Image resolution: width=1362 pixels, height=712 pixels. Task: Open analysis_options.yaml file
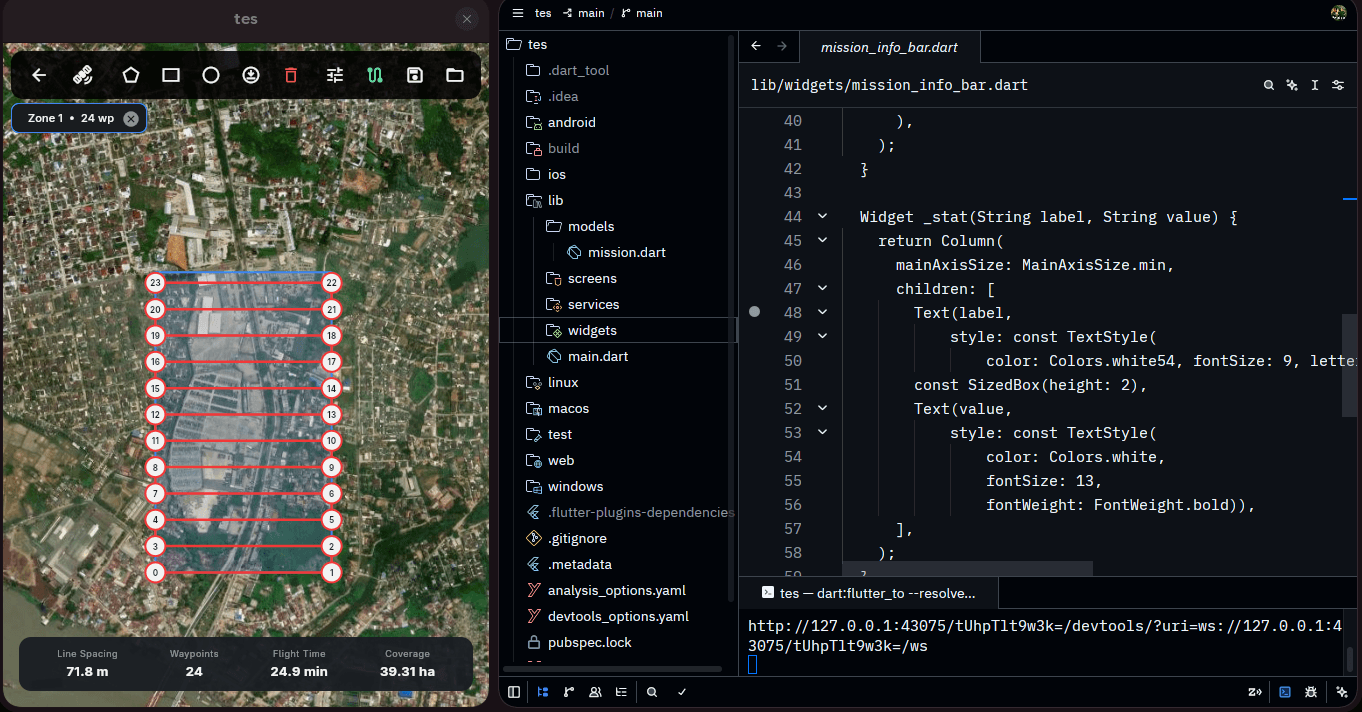[x=617, y=590]
